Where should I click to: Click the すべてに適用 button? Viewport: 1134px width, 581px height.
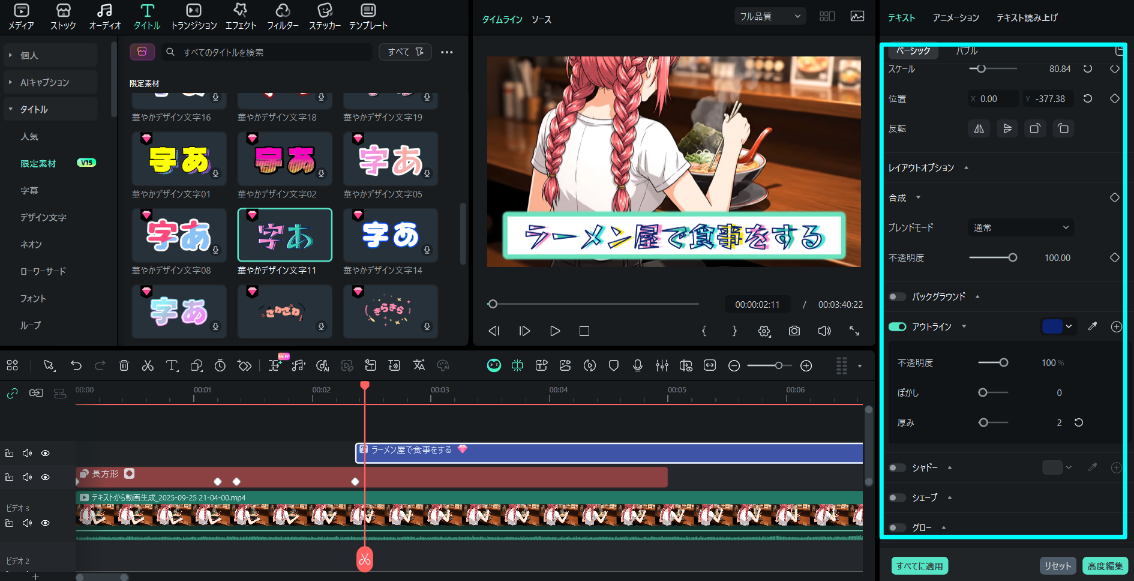(x=918, y=564)
